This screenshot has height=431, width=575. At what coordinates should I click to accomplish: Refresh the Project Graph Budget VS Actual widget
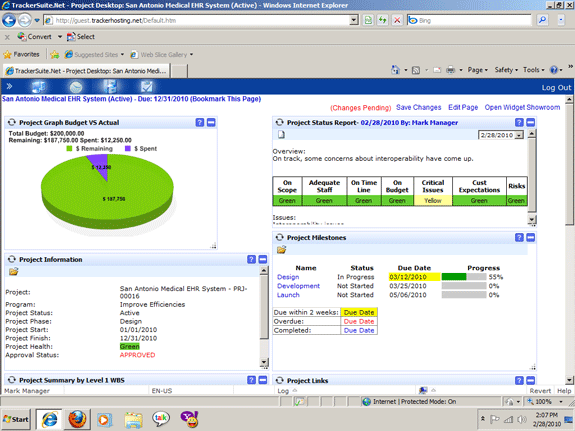[12, 122]
